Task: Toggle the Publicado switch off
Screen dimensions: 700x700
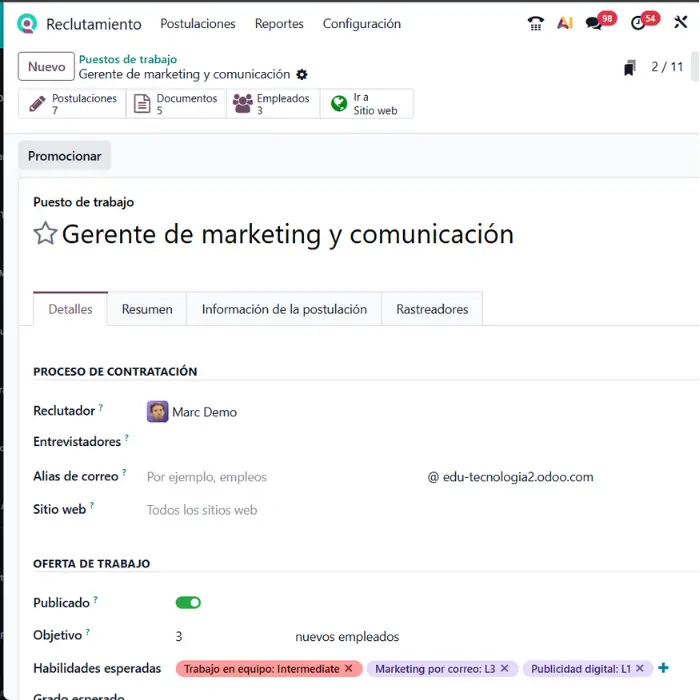Action: 188,603
